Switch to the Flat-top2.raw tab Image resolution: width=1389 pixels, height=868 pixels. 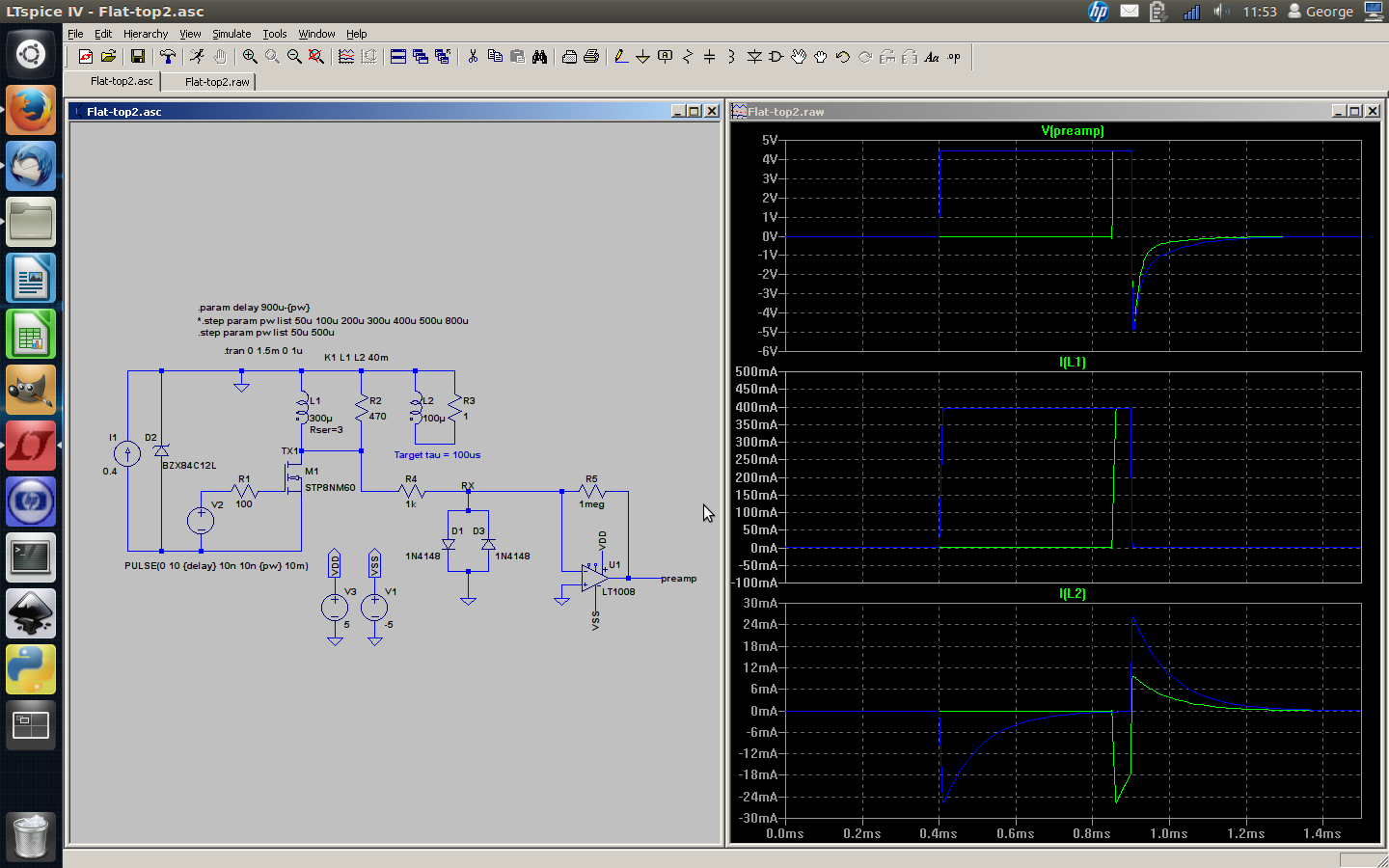click(217, 82)
